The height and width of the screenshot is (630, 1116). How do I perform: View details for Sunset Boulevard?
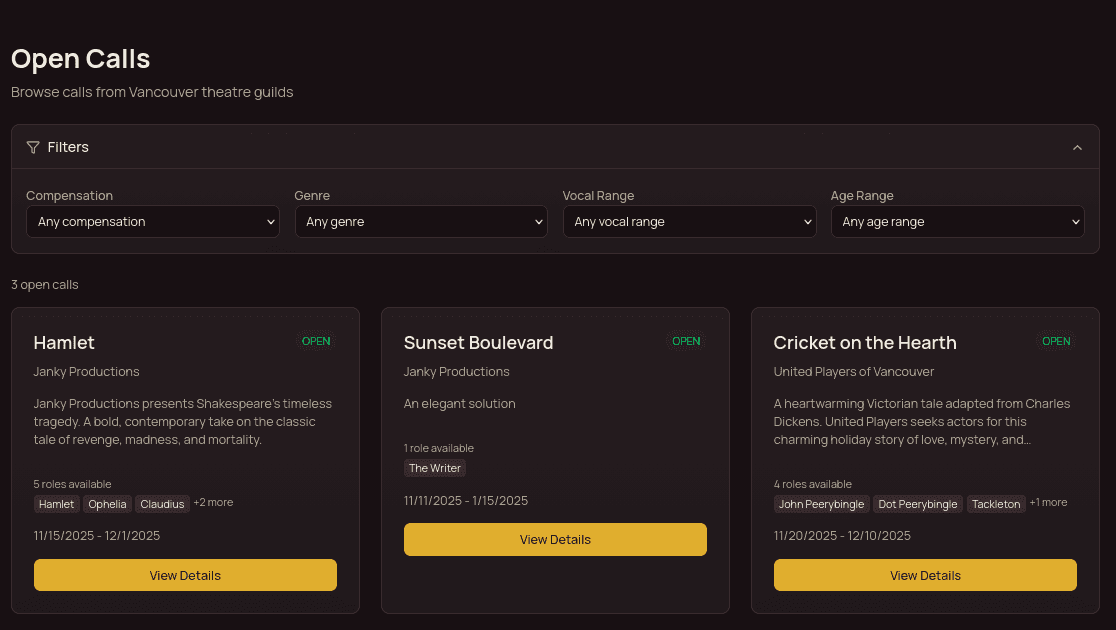555,539
